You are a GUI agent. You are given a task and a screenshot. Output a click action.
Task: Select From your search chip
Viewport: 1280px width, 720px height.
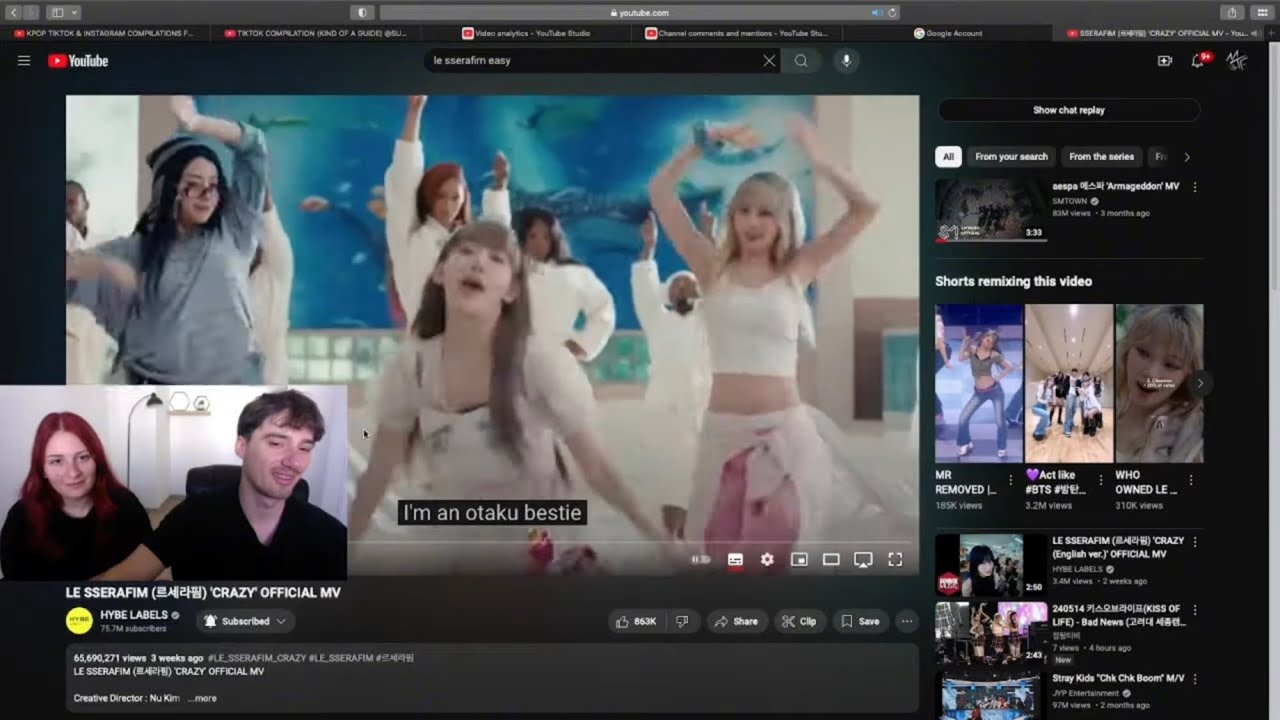pos(1011,157)
